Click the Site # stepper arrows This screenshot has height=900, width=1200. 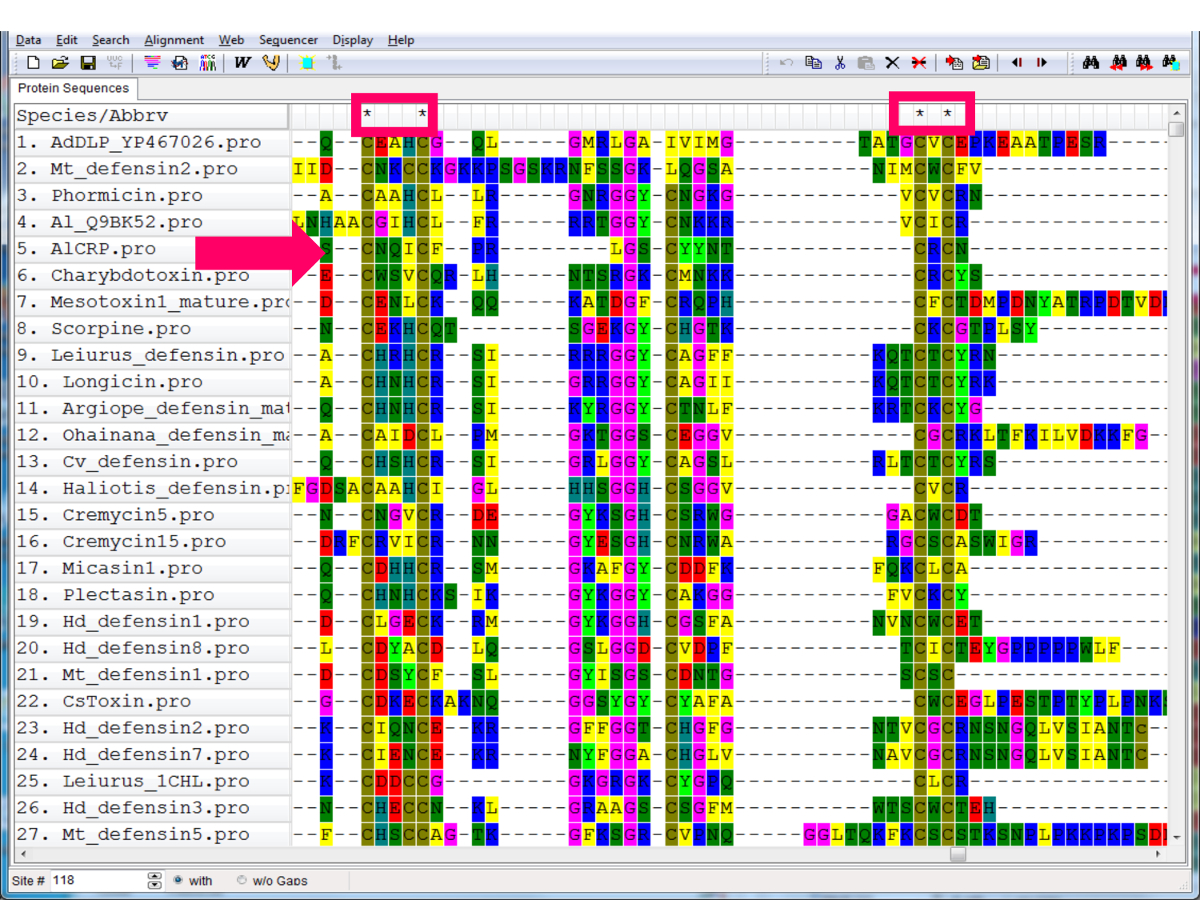click(154, 881)
